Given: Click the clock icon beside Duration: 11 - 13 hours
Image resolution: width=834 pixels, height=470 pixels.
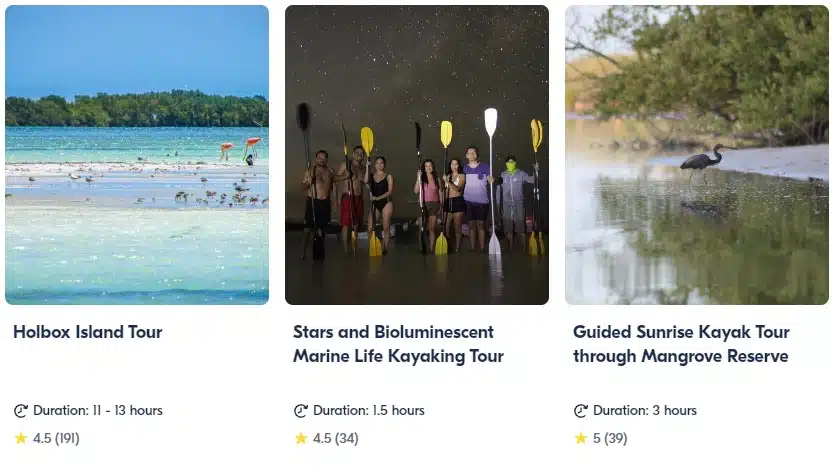Looking at the screenshot, I should 21,411.
